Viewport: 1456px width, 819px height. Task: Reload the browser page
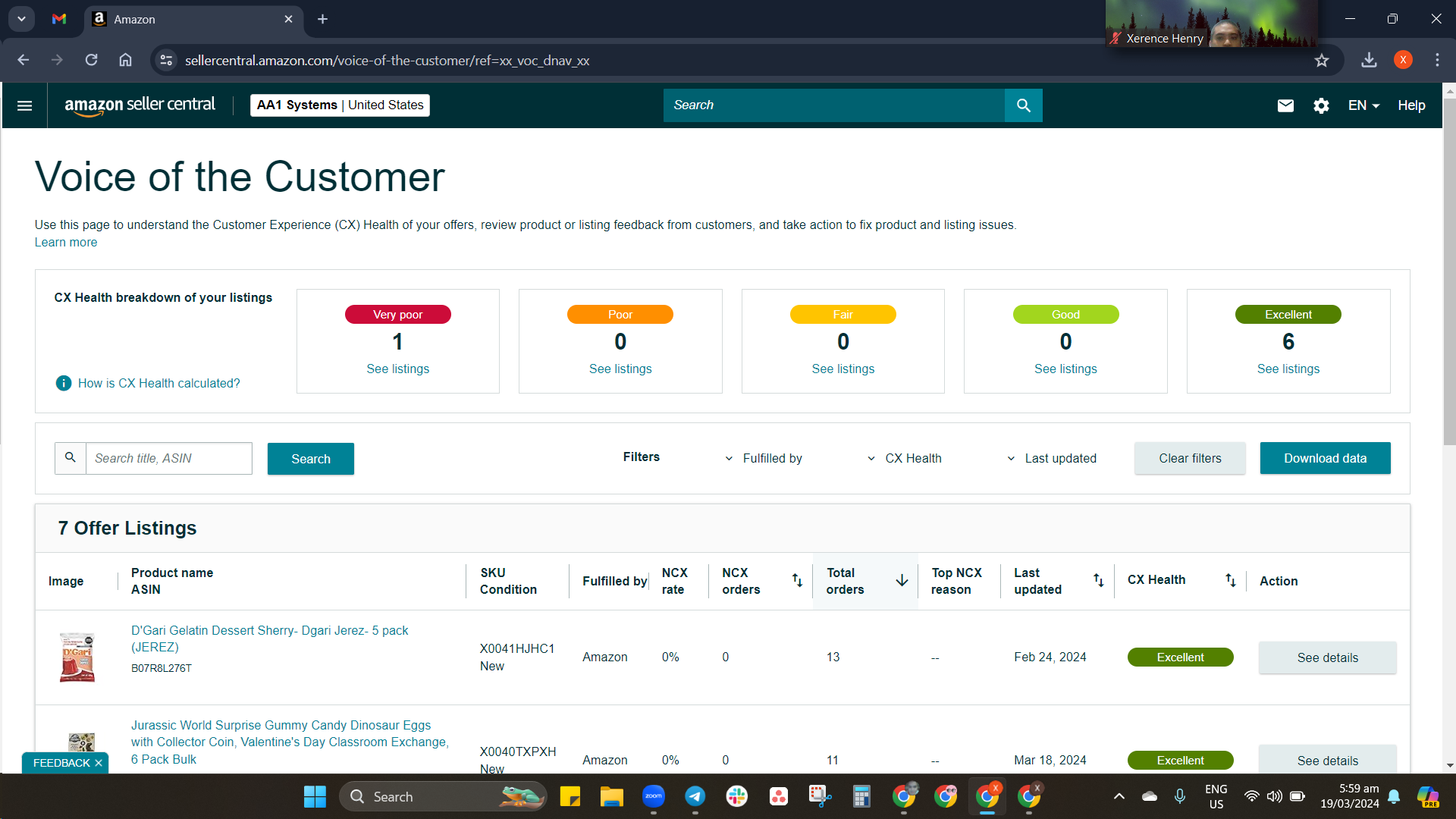(x=91, y=60)
